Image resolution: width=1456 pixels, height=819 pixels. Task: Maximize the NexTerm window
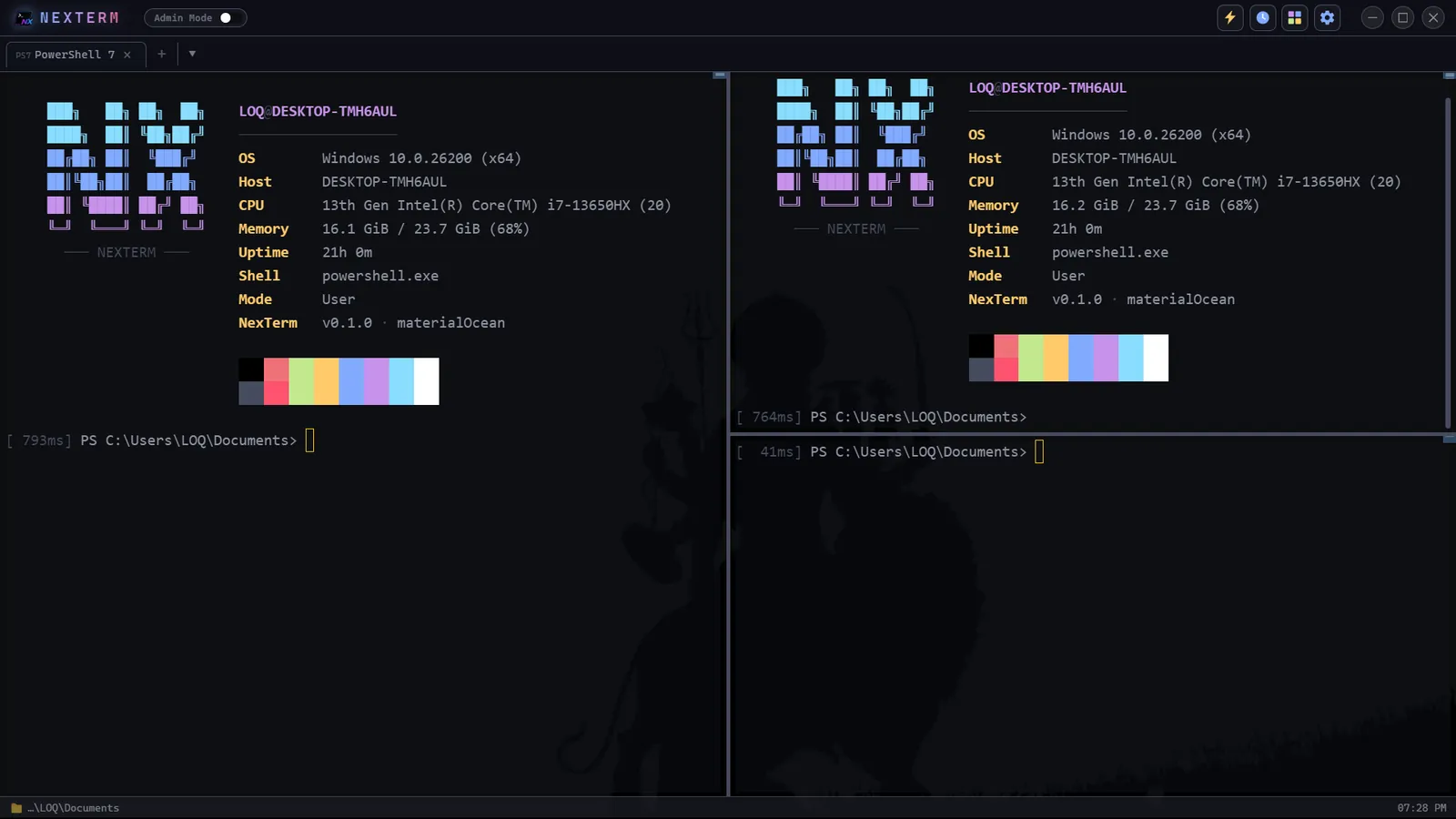click(x=1402, y=17)
